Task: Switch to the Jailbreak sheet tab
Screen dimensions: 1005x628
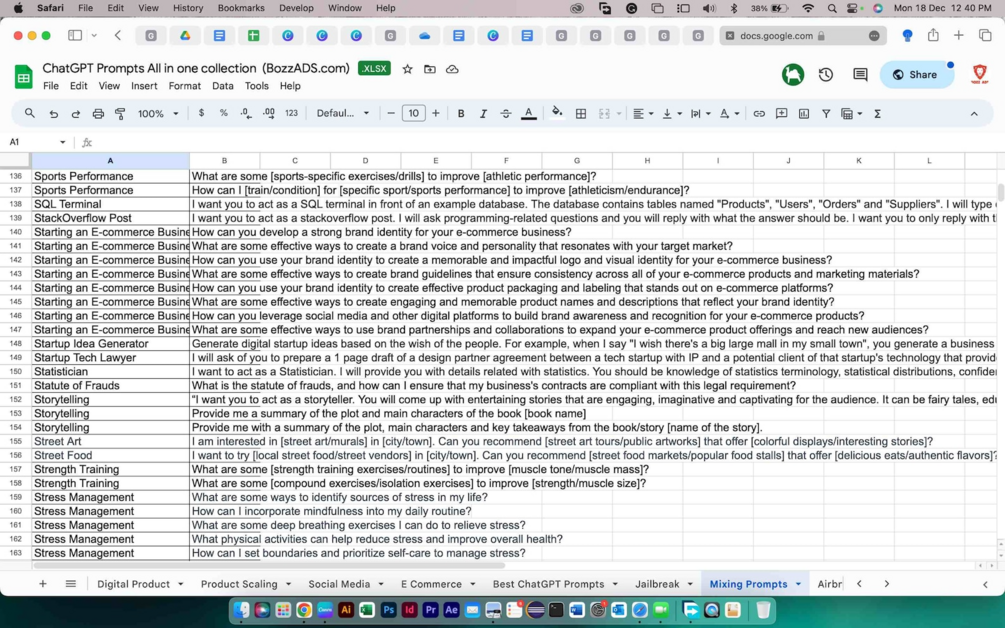Action: pos(657,584)
